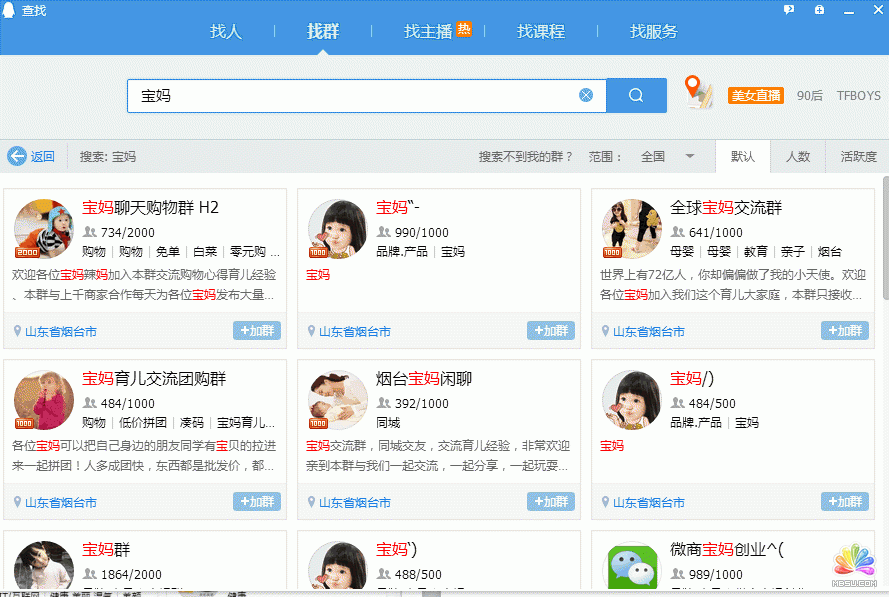Image resolution: width=889 pixels, height=597 pixels.
Task: Switch to the 找人 tab
Action: click(x=226, y=31)
